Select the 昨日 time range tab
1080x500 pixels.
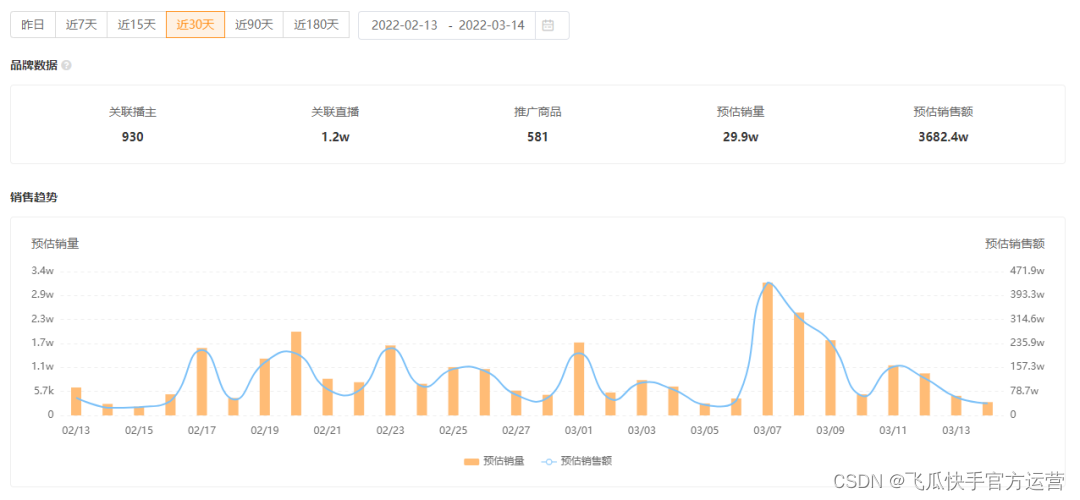click(32, 25)
